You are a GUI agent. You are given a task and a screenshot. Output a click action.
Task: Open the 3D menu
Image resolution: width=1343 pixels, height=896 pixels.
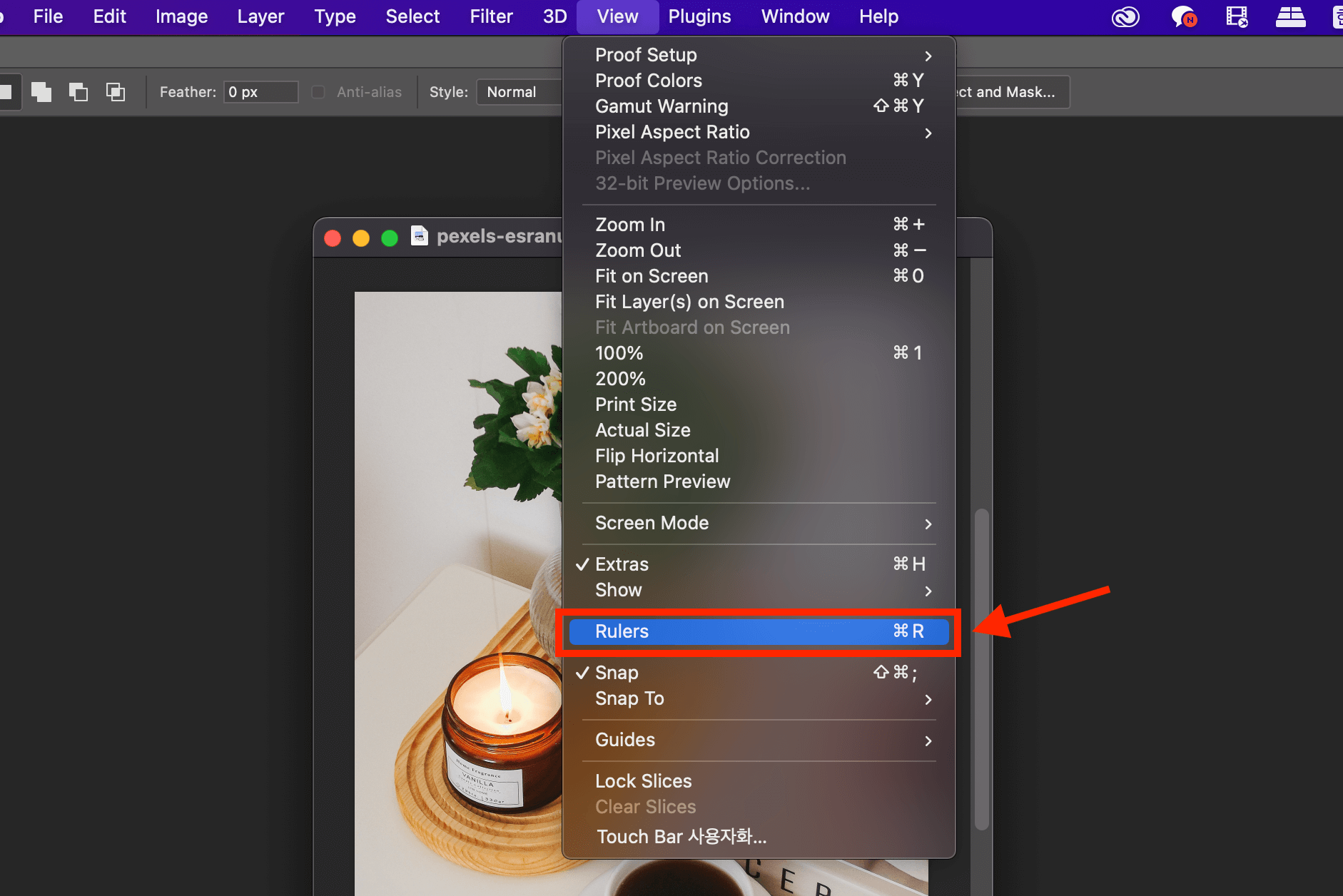tap(554, 16)
